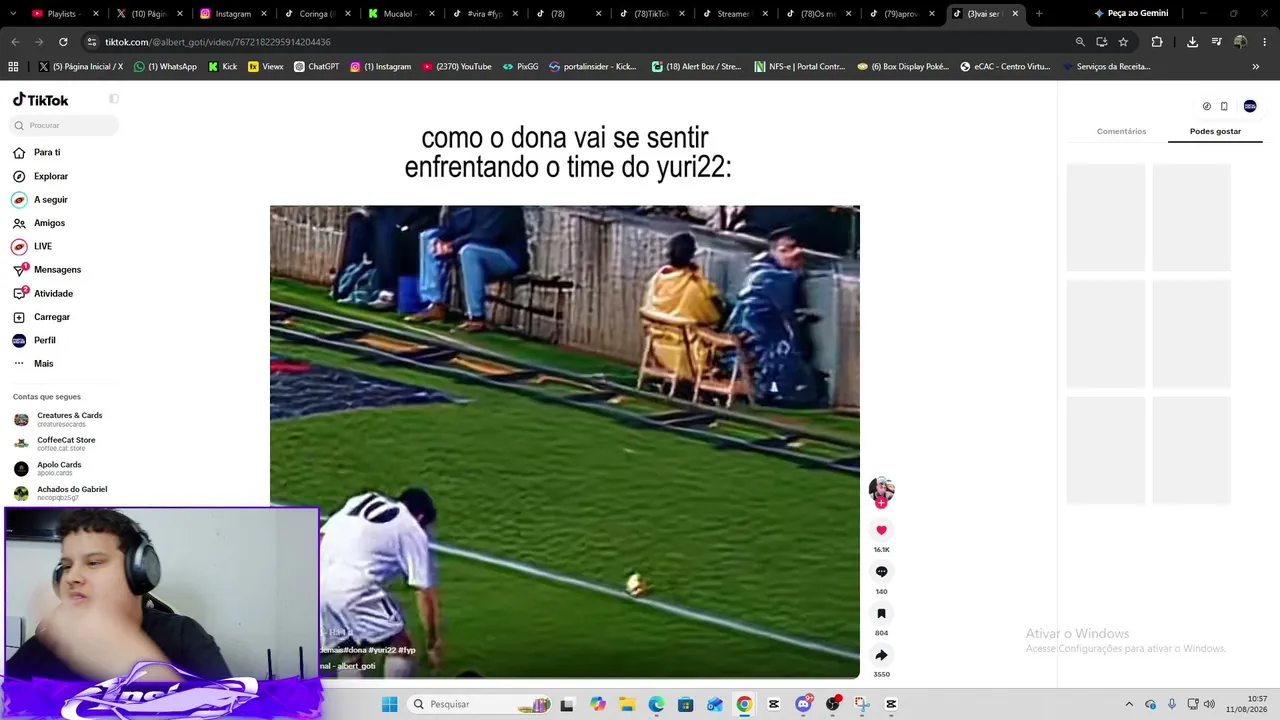The image size is (1280, 720).
Task: Click the phone icon above the comments panel
Action: click(1224, 106)
